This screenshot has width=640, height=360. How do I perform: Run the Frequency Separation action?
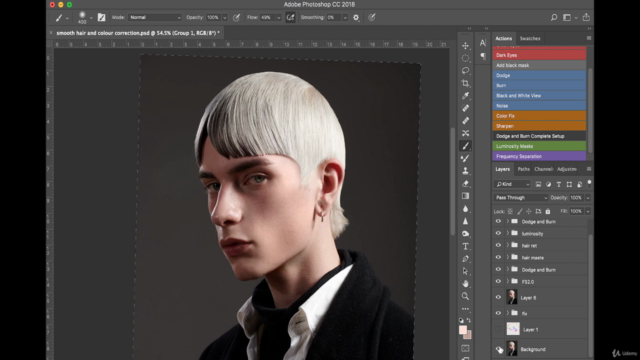coord(539,156)
